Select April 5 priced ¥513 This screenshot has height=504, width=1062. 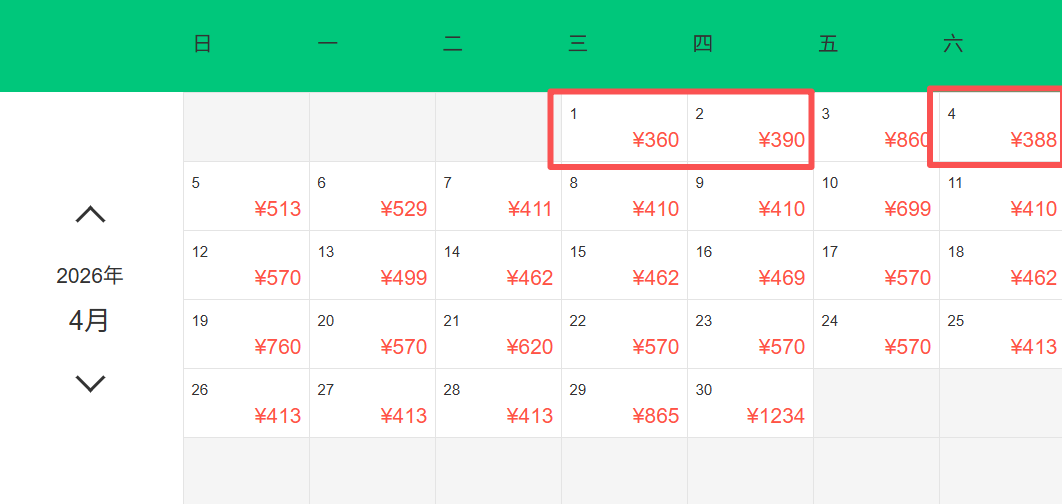247,196
